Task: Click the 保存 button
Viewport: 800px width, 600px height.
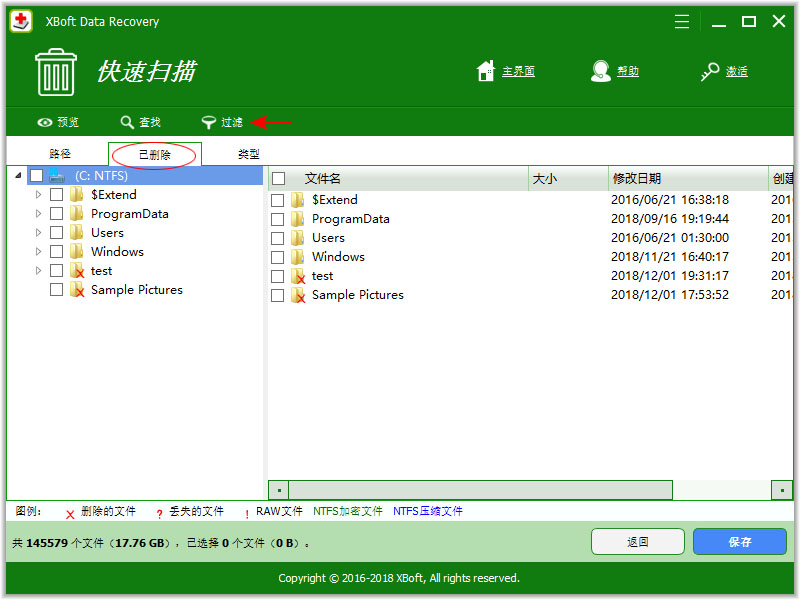Action: (x=739, y=542)
